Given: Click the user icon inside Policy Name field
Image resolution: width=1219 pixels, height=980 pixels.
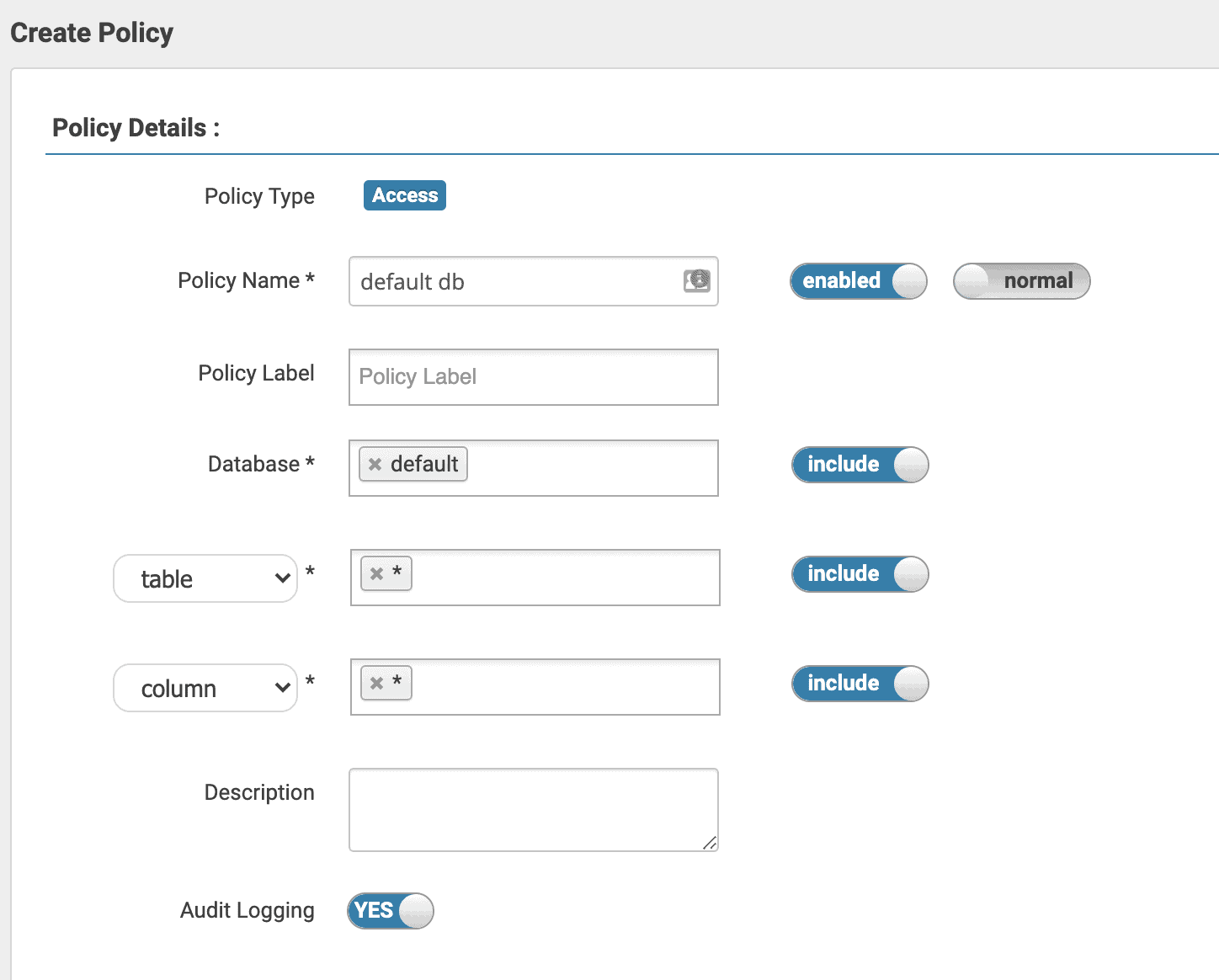Looking at the screenshot, I should pos(696,280).
